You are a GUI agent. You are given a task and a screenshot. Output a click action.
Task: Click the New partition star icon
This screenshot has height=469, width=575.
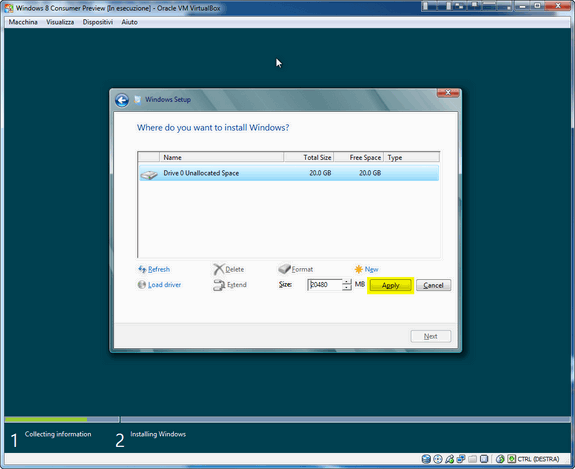(359, 269)
